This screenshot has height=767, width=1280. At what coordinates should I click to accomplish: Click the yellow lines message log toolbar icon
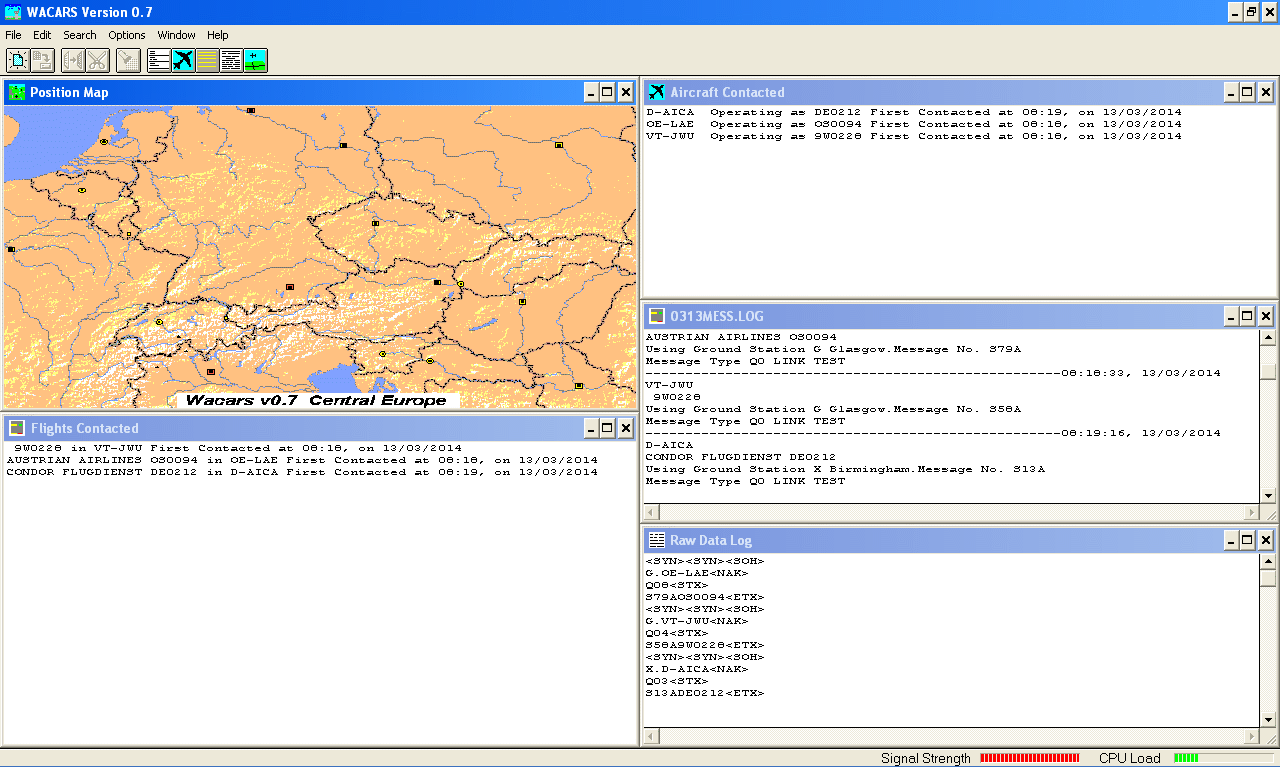[x=207, y=61]
